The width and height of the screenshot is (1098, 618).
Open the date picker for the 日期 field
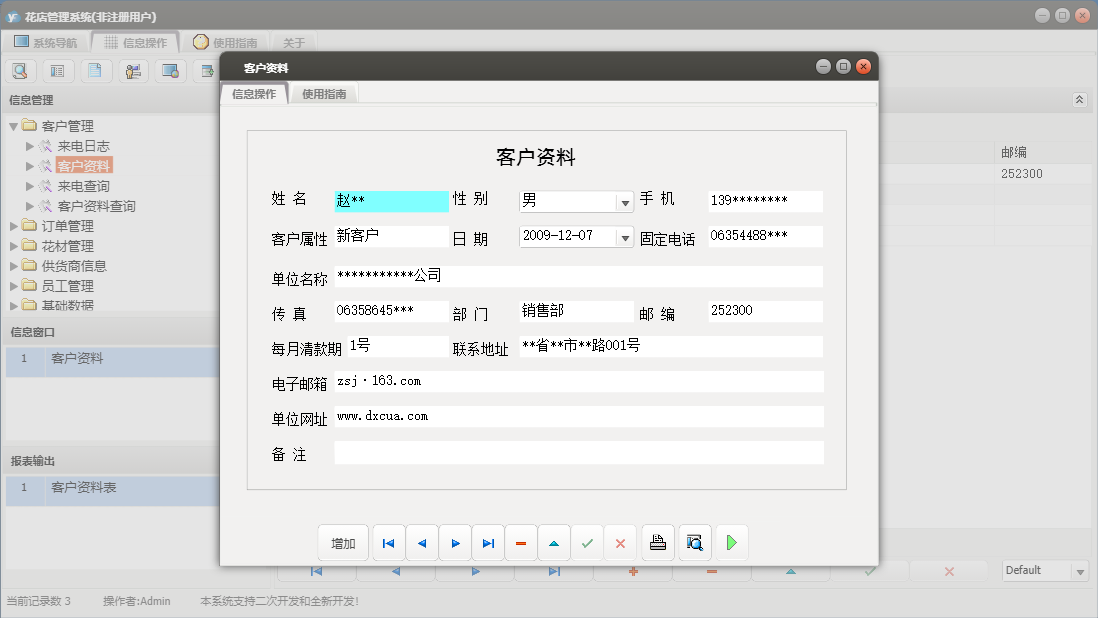pos(626,238)
